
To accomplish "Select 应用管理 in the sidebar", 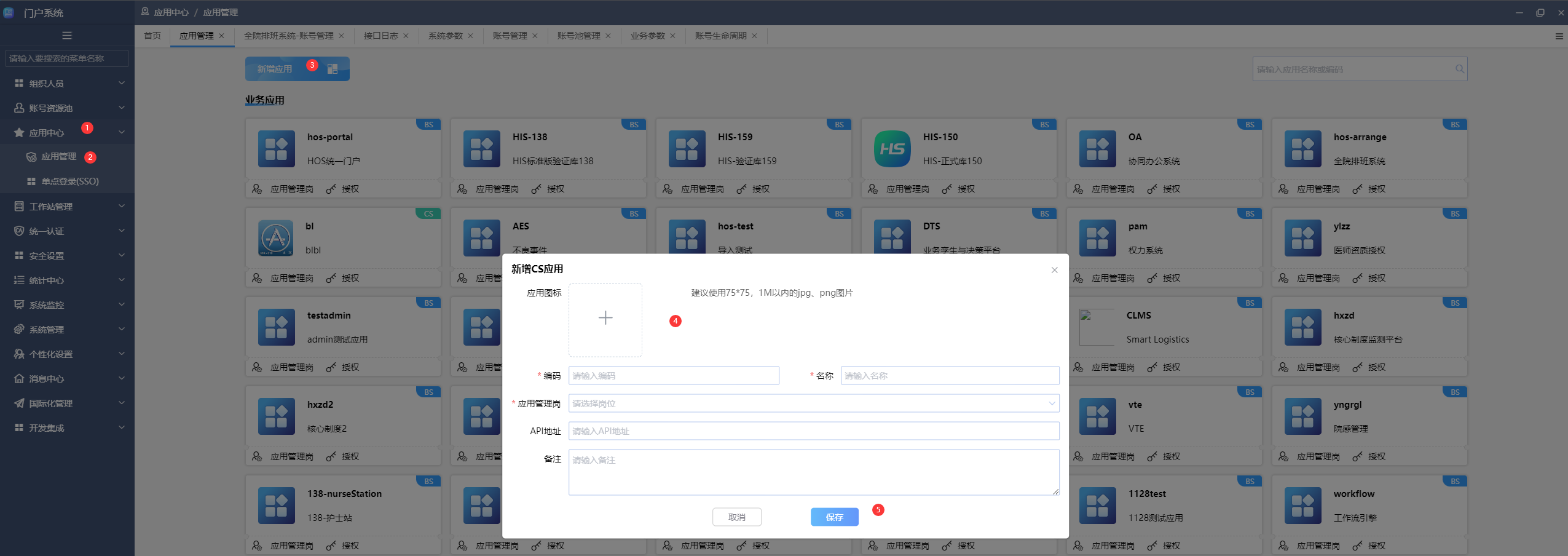I will click(x=67, y=157).
